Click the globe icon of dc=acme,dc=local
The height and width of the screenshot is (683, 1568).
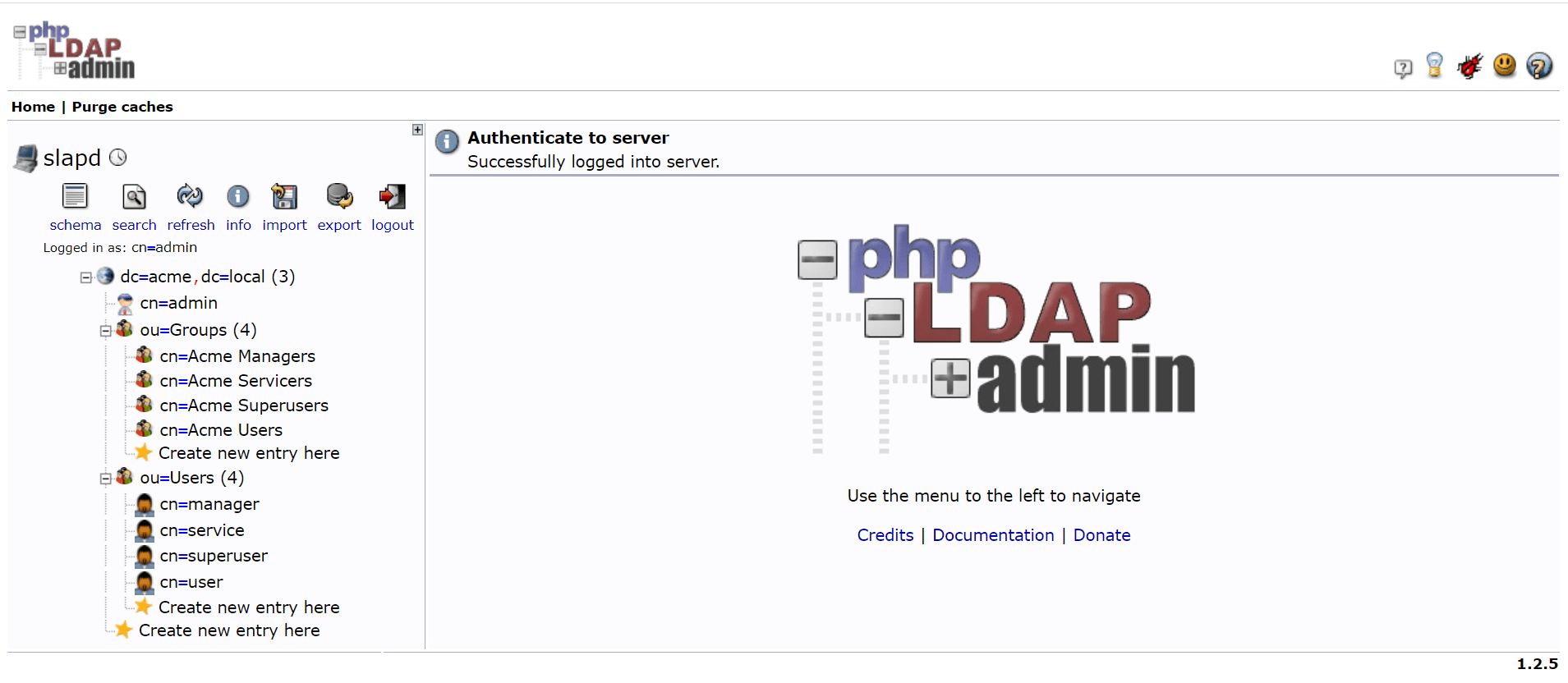[105, 276]
